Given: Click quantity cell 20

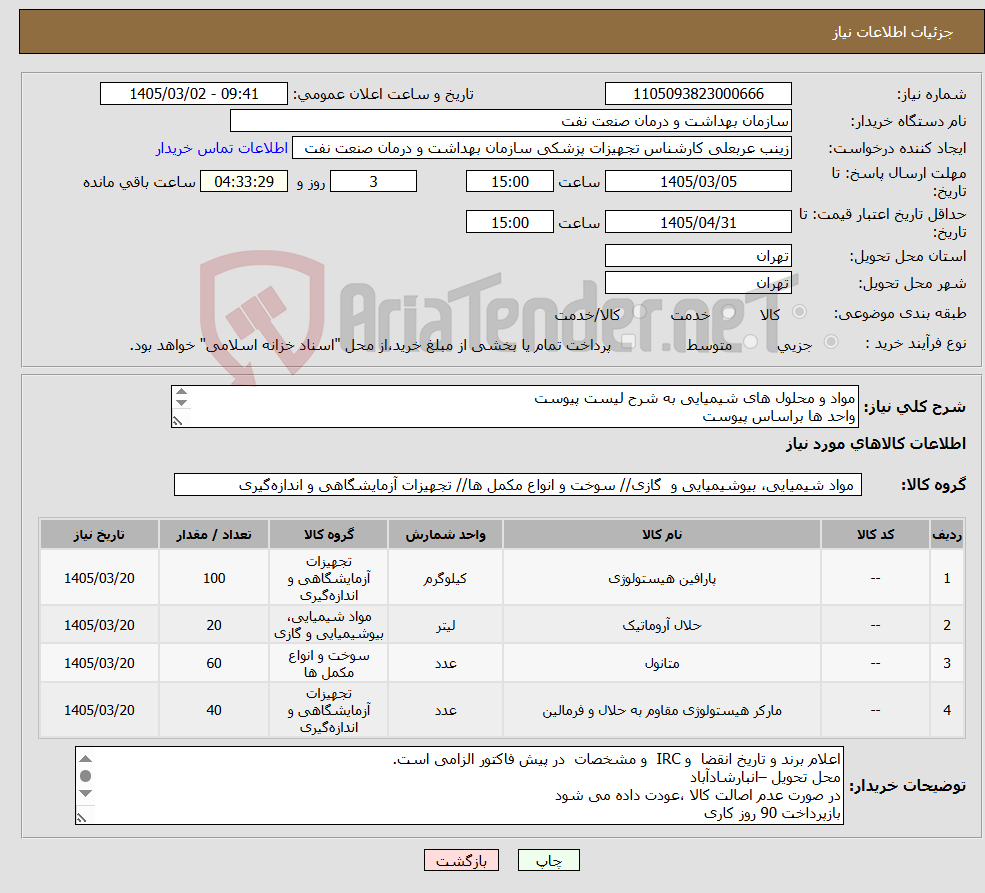Looking at the screenshot, I should tap(214, 625).
